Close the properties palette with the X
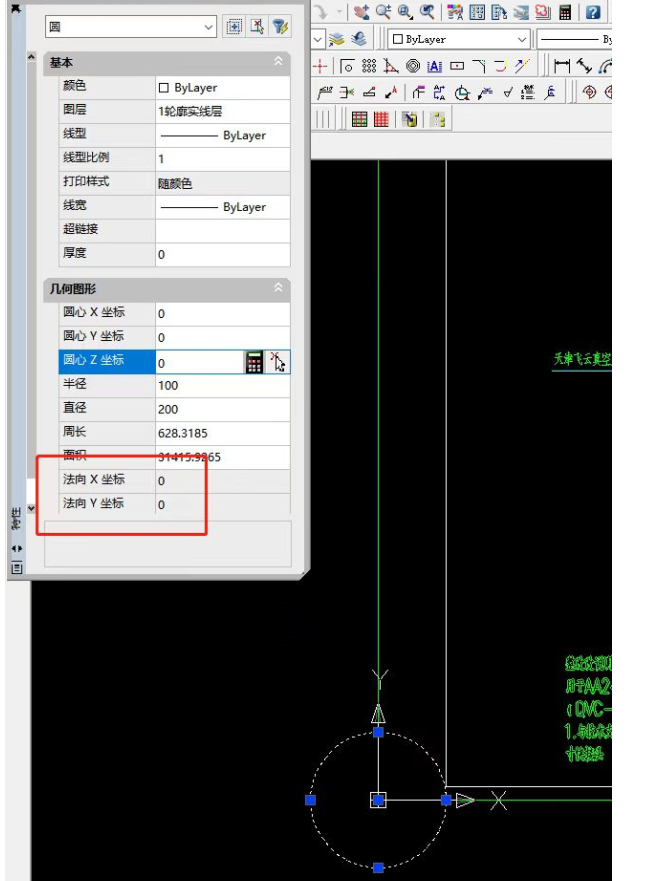This screenshot has width=645, height=881. tap(16, 9)
